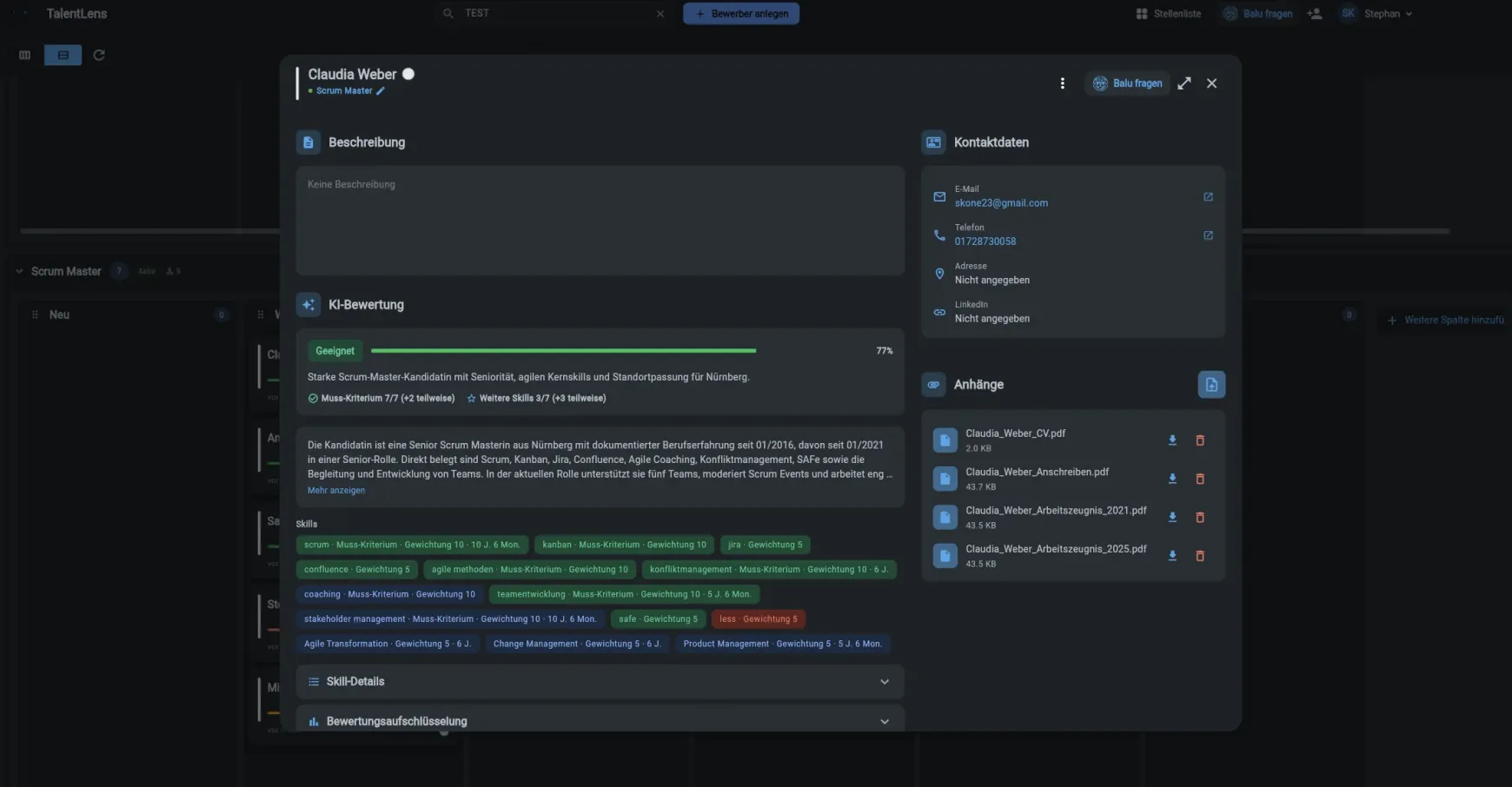
Task: Upload a new attachment with the add-file icon
Action: [1211, 385]
